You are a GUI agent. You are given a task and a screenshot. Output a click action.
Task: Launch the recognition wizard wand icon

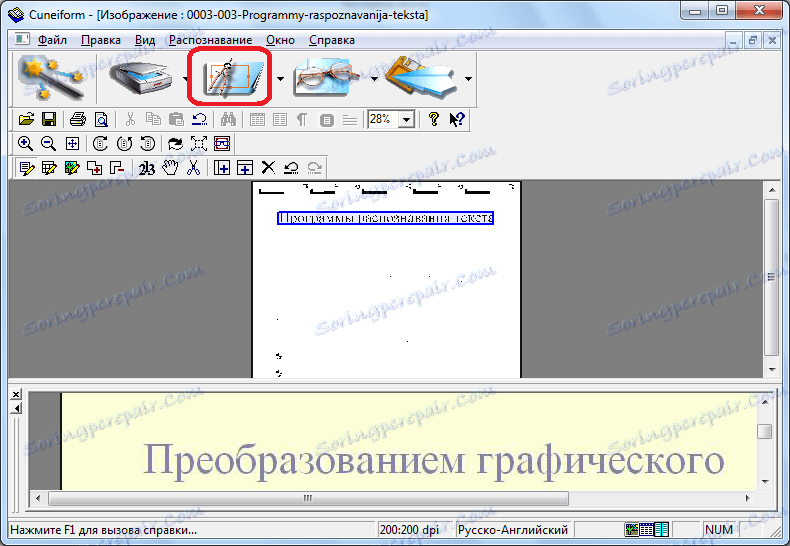point(51,78)
